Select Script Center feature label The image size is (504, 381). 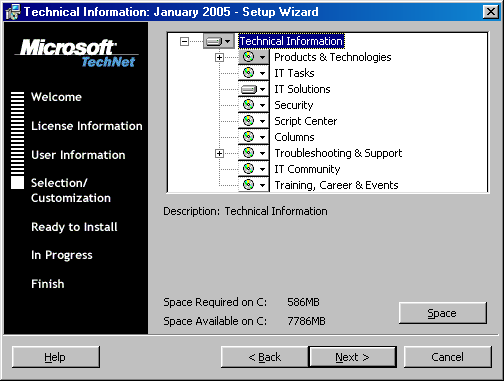click(x=306, y=121)
